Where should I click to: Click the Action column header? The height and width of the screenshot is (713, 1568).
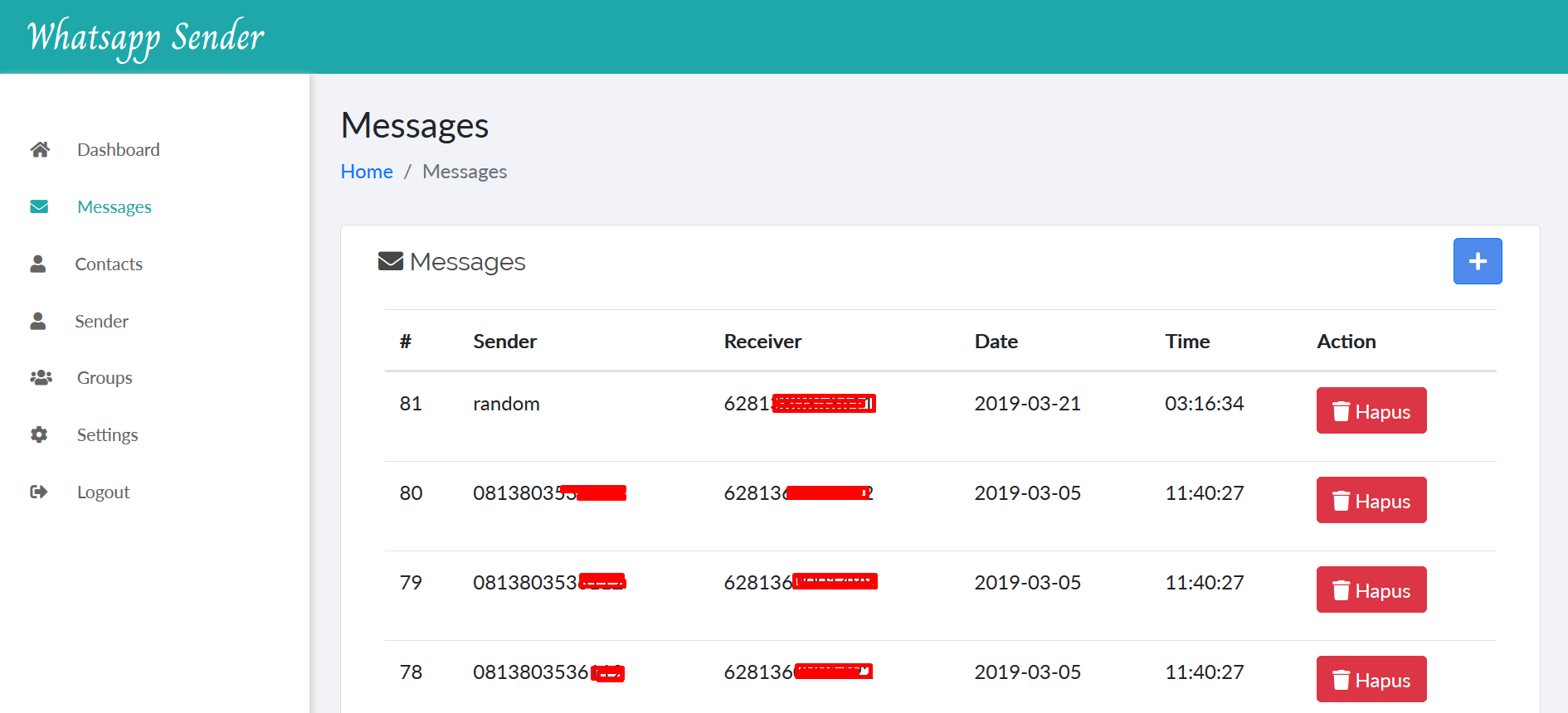pyautogui.click(x=1346, y=342)
